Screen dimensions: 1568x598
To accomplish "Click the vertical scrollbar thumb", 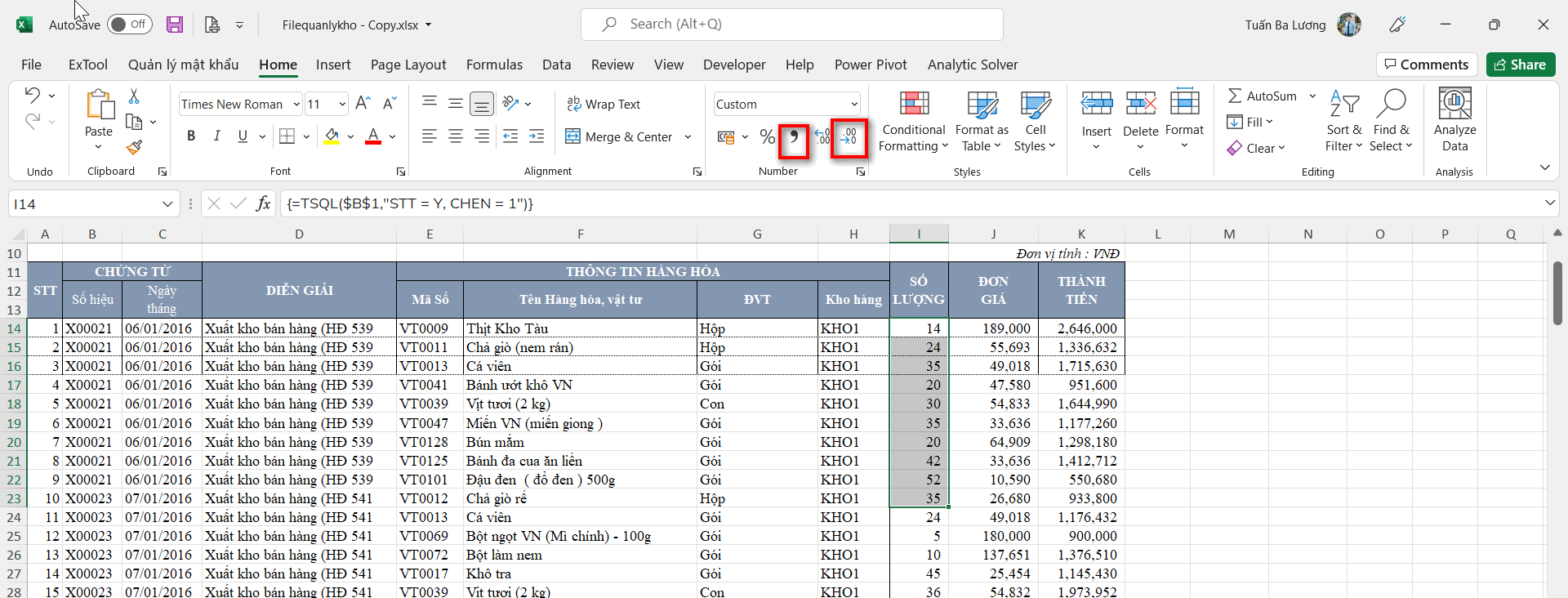I will tap(1558, 293).
